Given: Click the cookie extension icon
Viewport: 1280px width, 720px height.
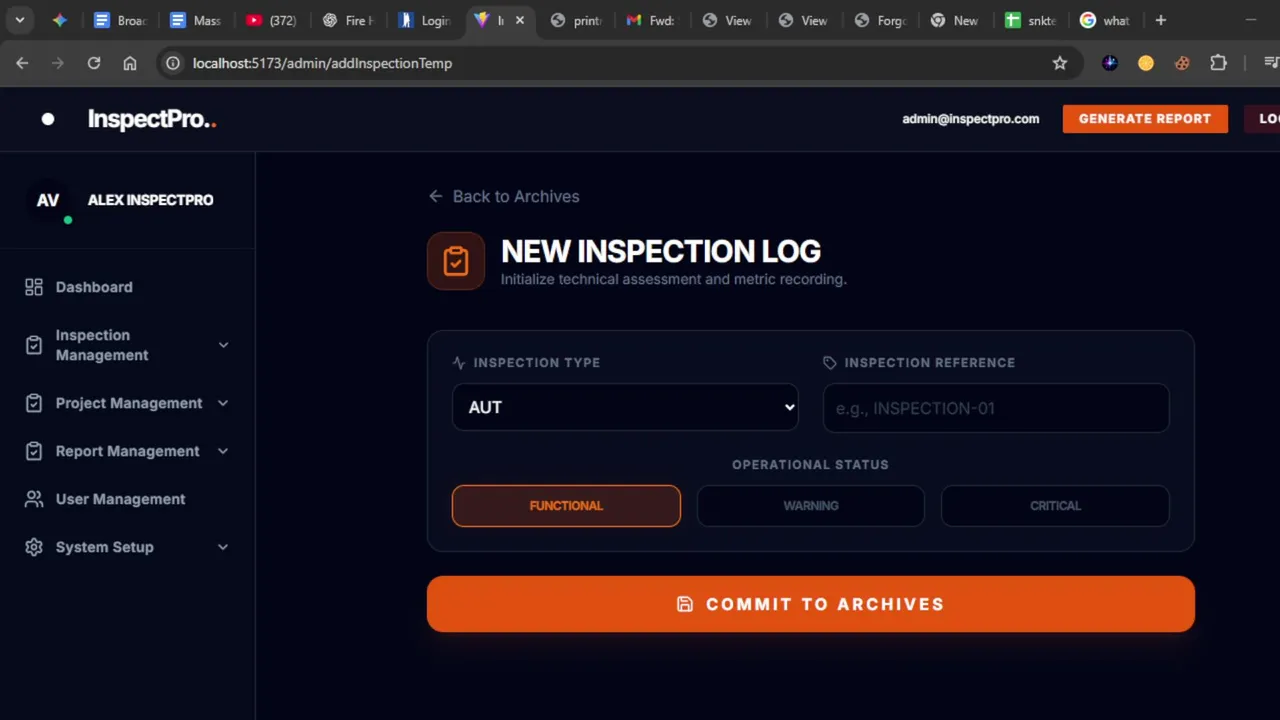Looking at the screenshot, I should pyautogui.click(x=1182, y=63).
